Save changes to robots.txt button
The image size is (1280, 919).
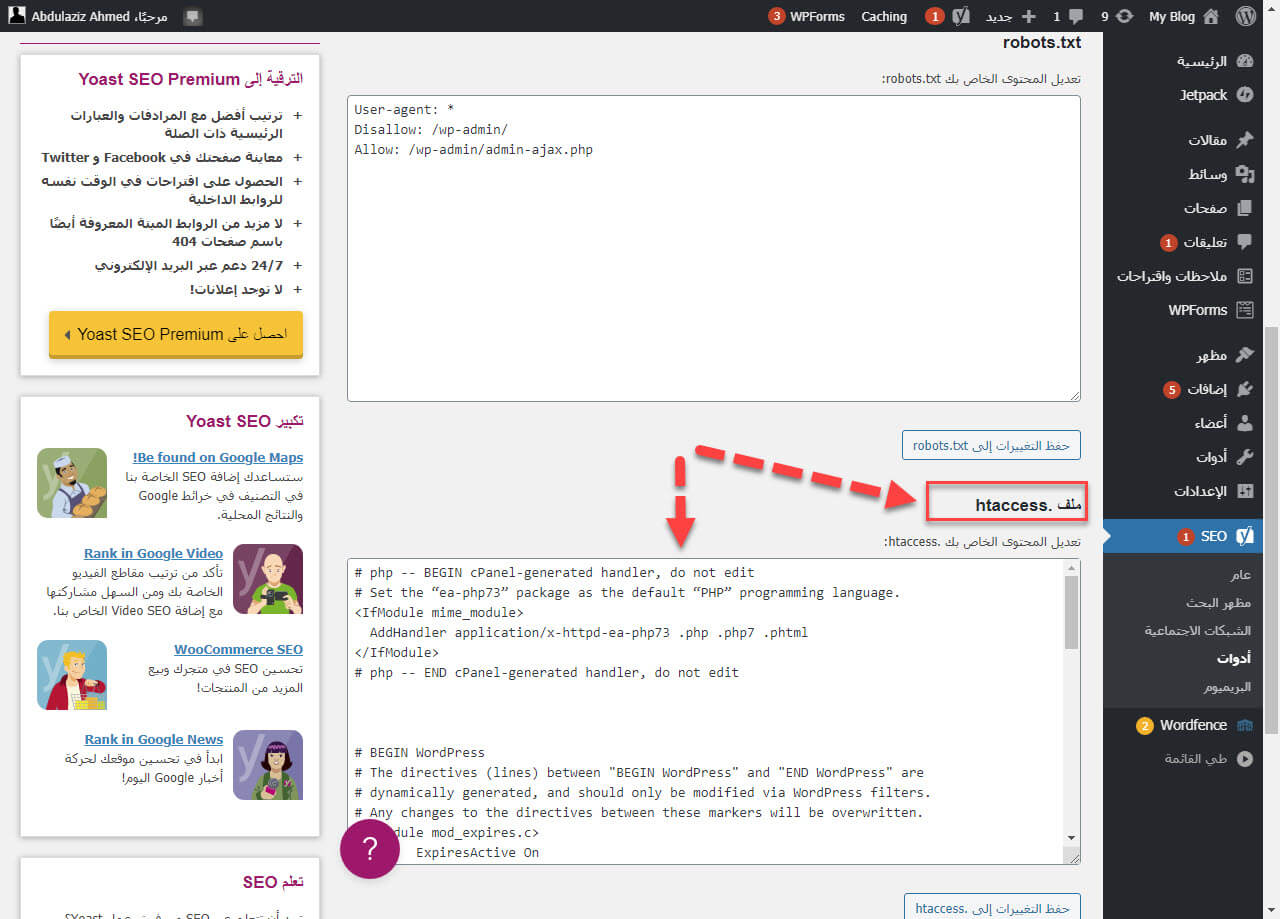(991, 445)
